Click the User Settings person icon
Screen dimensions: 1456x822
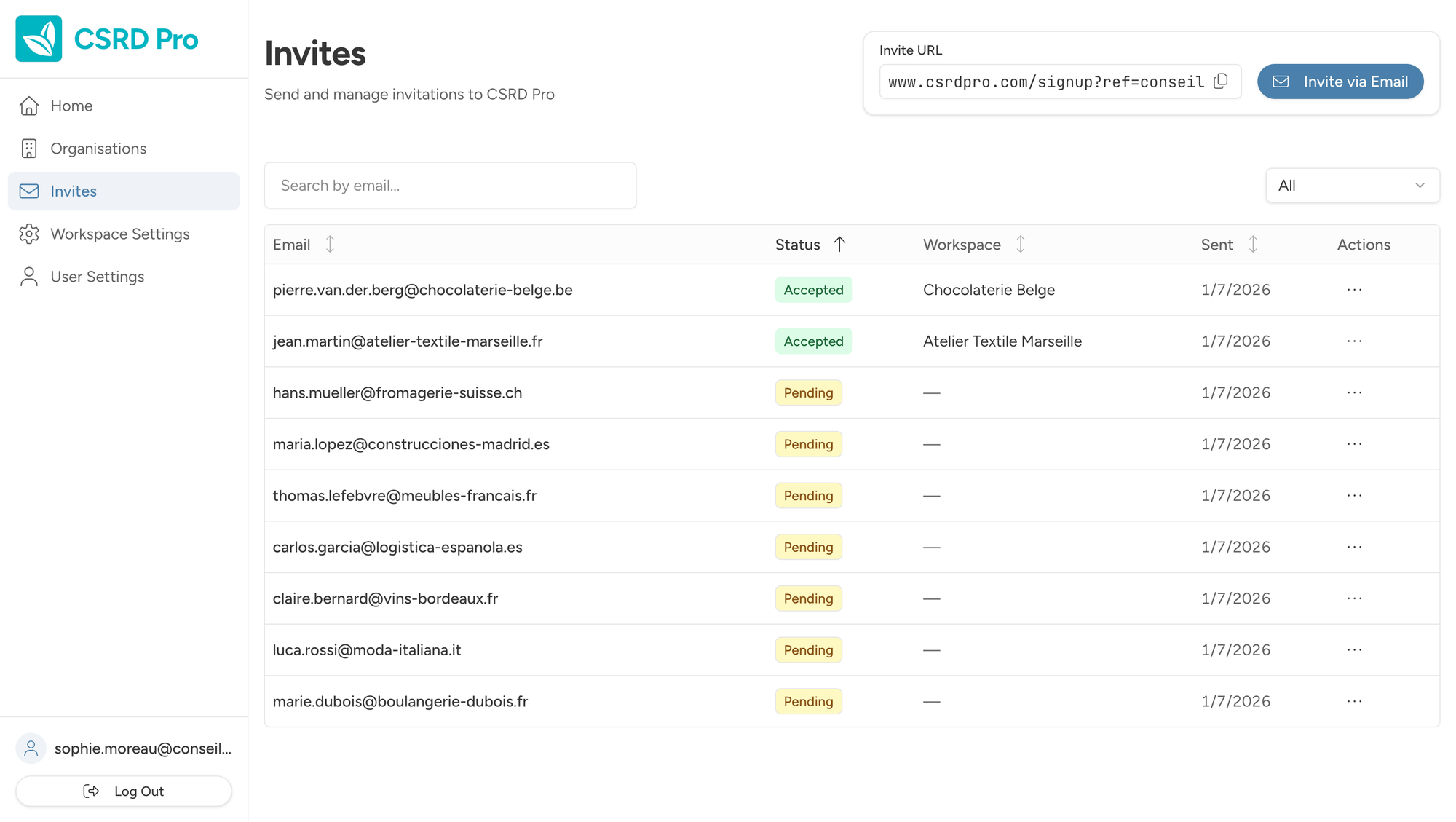point(29,276)
